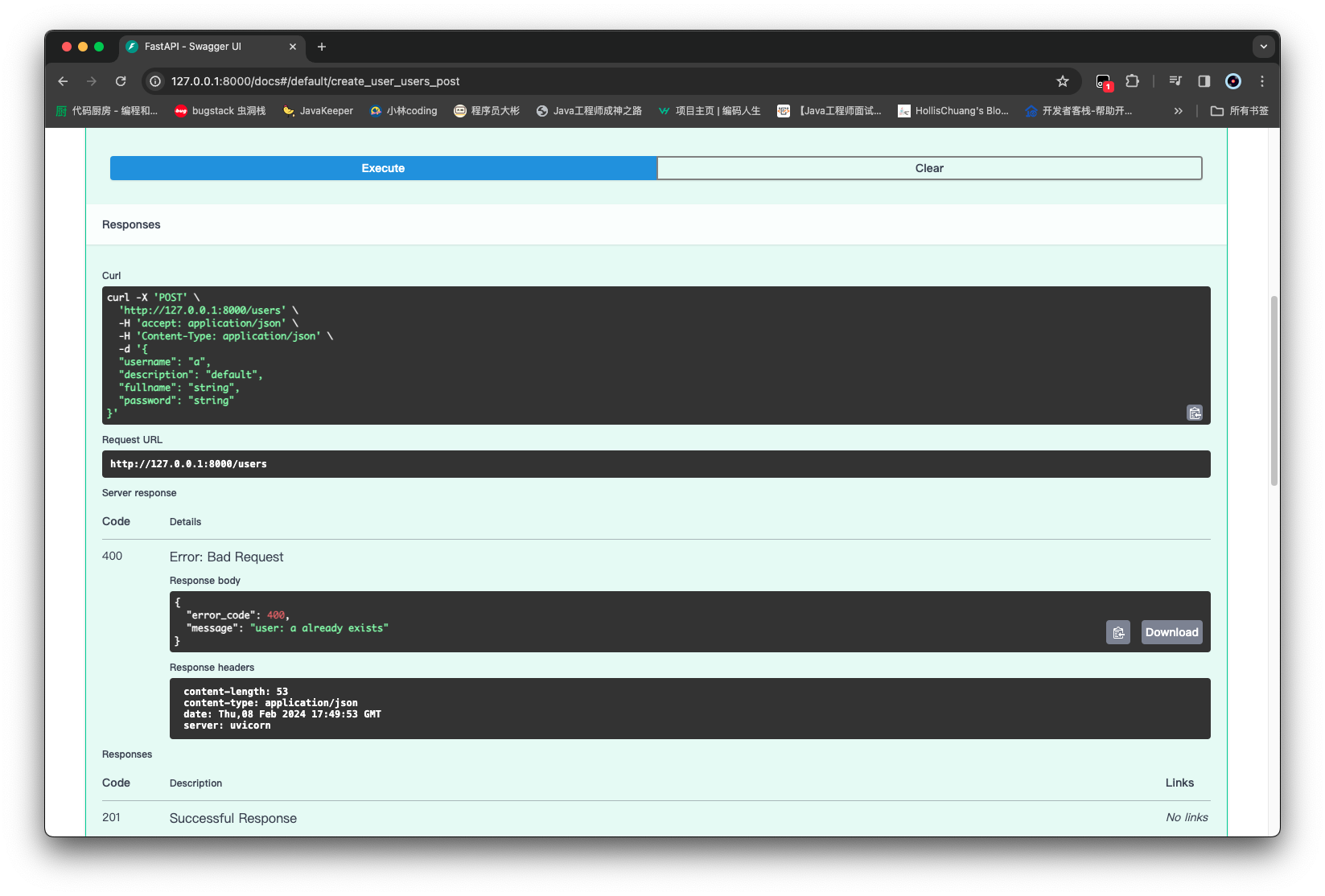Open the 小林coding bookmark
Viewport: 1325px width, 896px height.
404,111
